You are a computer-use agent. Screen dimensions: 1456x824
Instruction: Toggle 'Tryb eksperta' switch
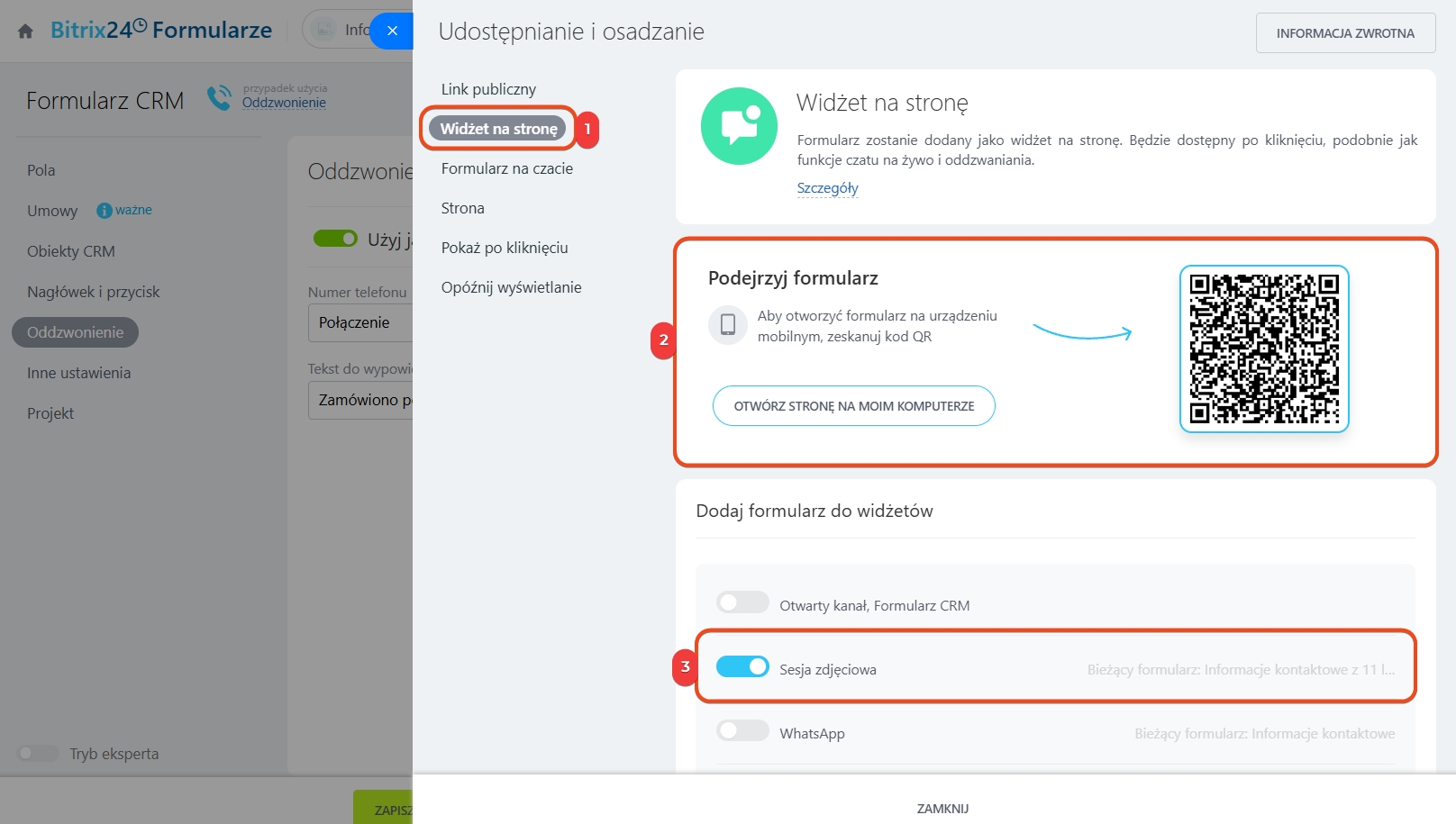(38, 754)
